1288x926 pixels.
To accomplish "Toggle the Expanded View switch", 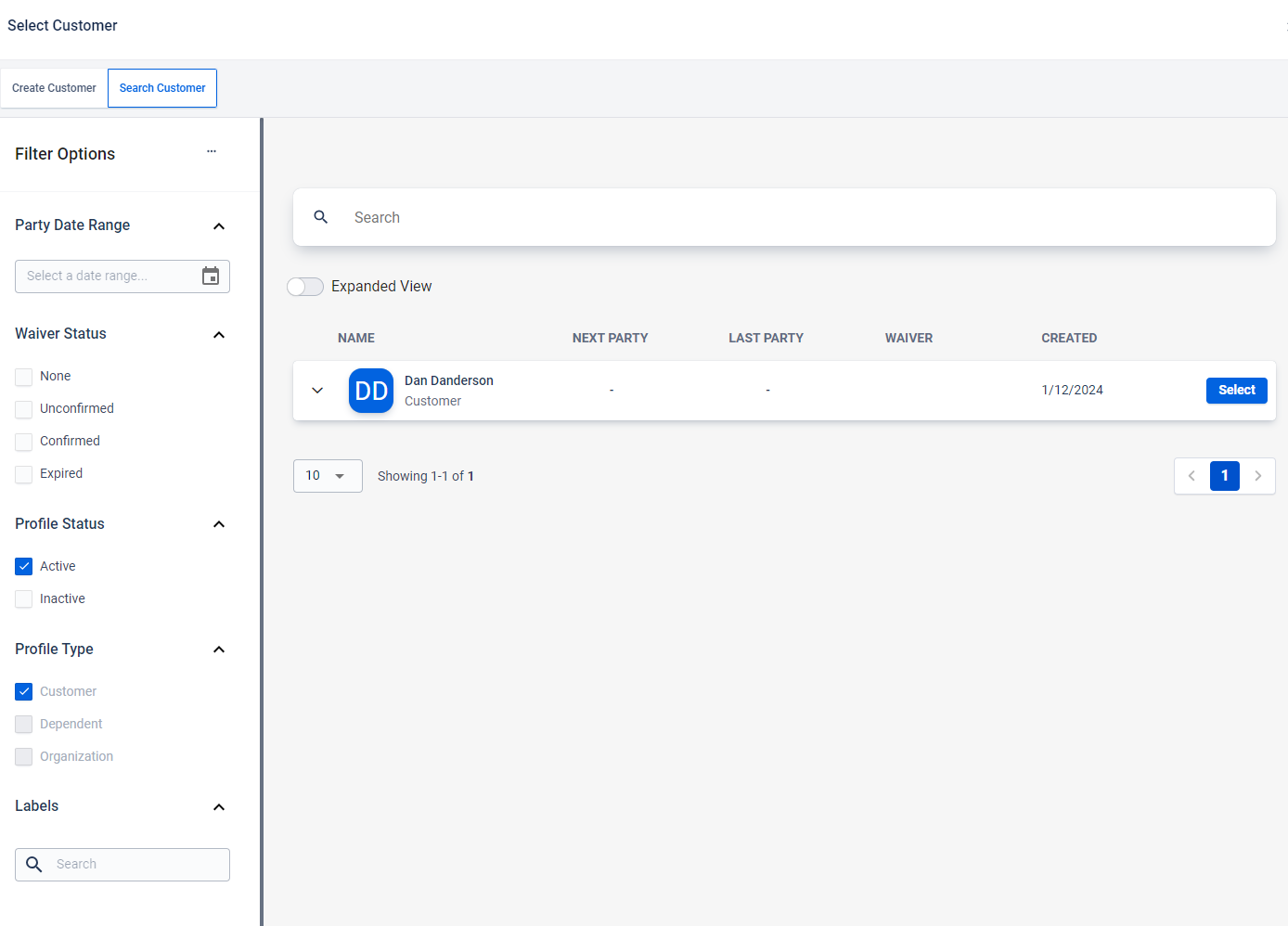I will click(x=305, y=287).
